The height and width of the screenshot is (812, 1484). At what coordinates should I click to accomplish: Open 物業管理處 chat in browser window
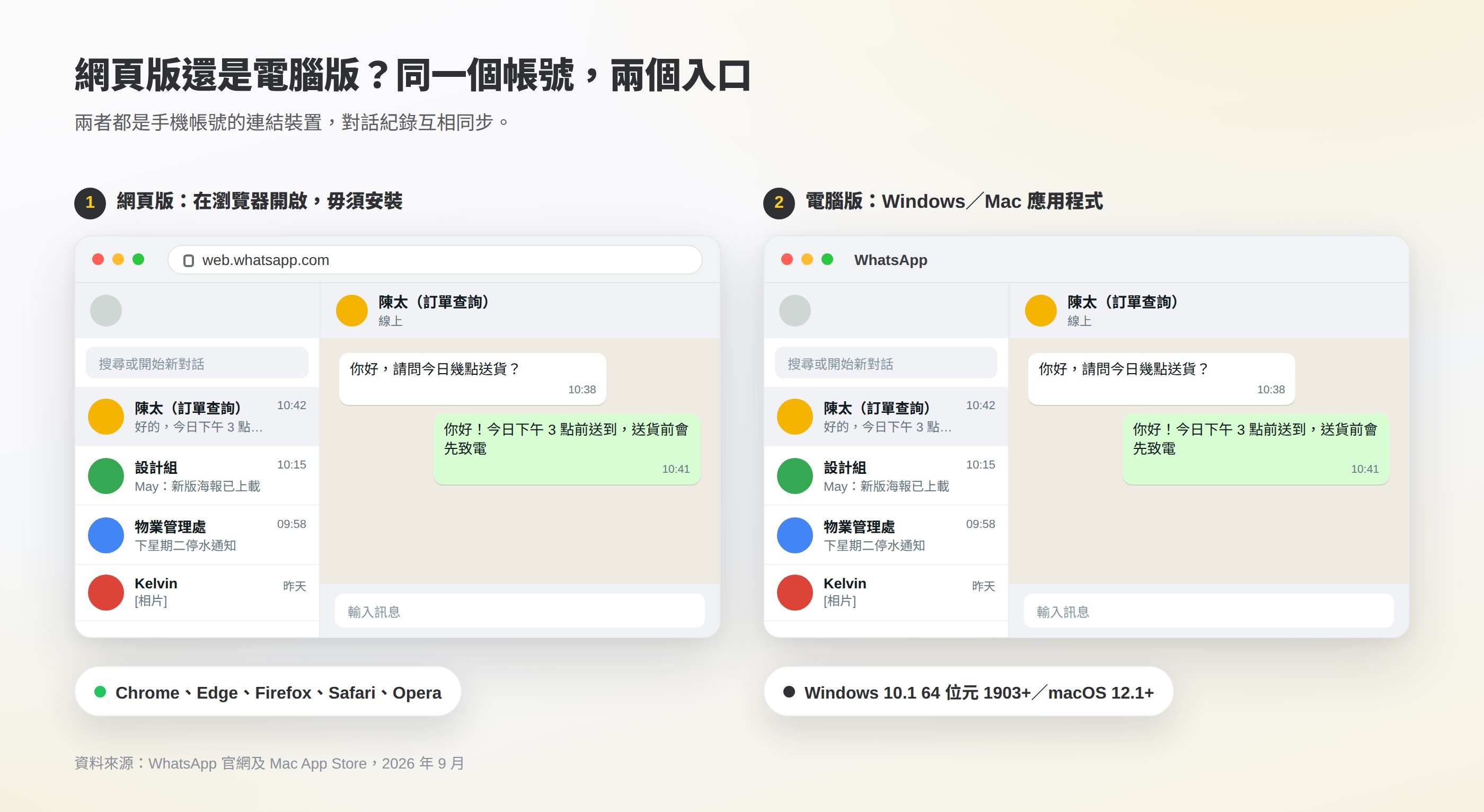tap(197, 535)
